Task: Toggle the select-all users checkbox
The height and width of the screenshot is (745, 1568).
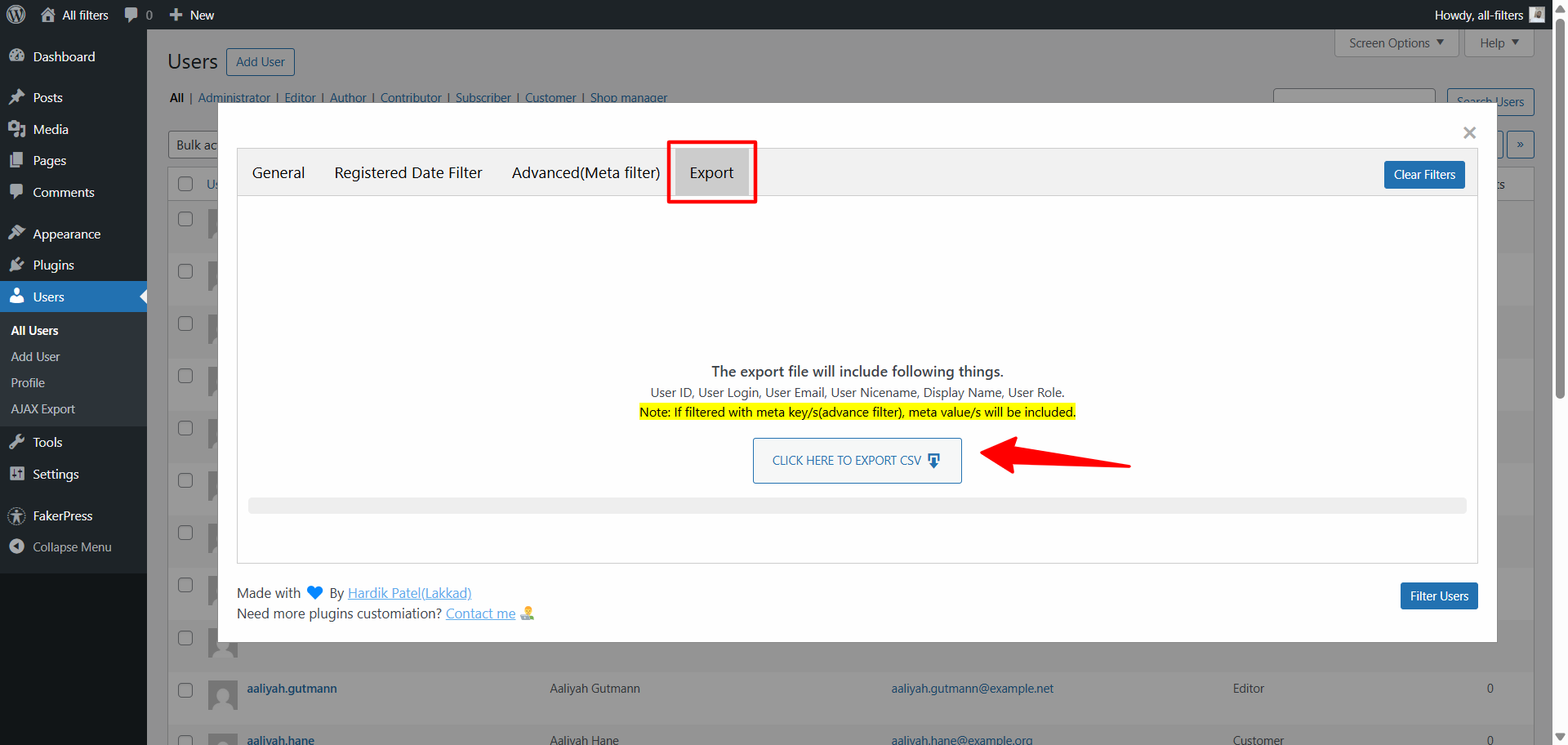Action: [185, 184]
